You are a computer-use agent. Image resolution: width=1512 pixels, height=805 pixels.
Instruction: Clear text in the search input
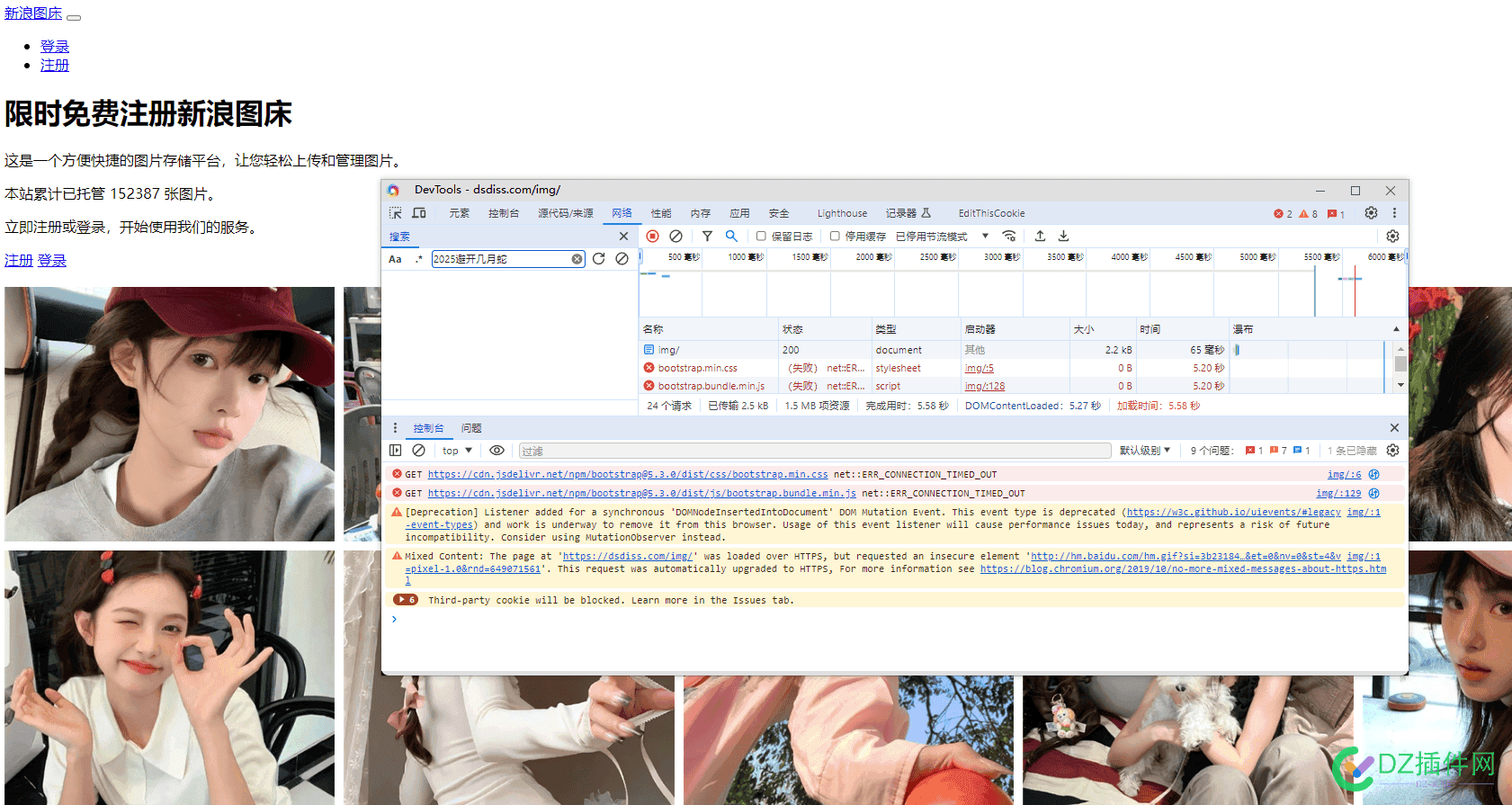tap(577, 259)
